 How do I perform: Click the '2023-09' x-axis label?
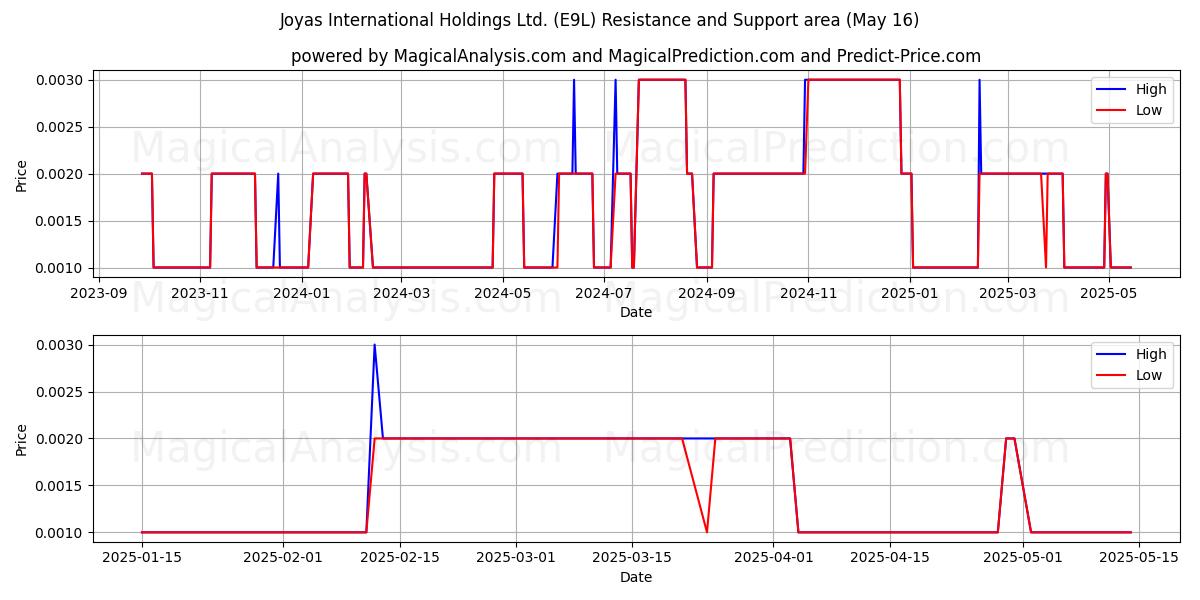98,293
